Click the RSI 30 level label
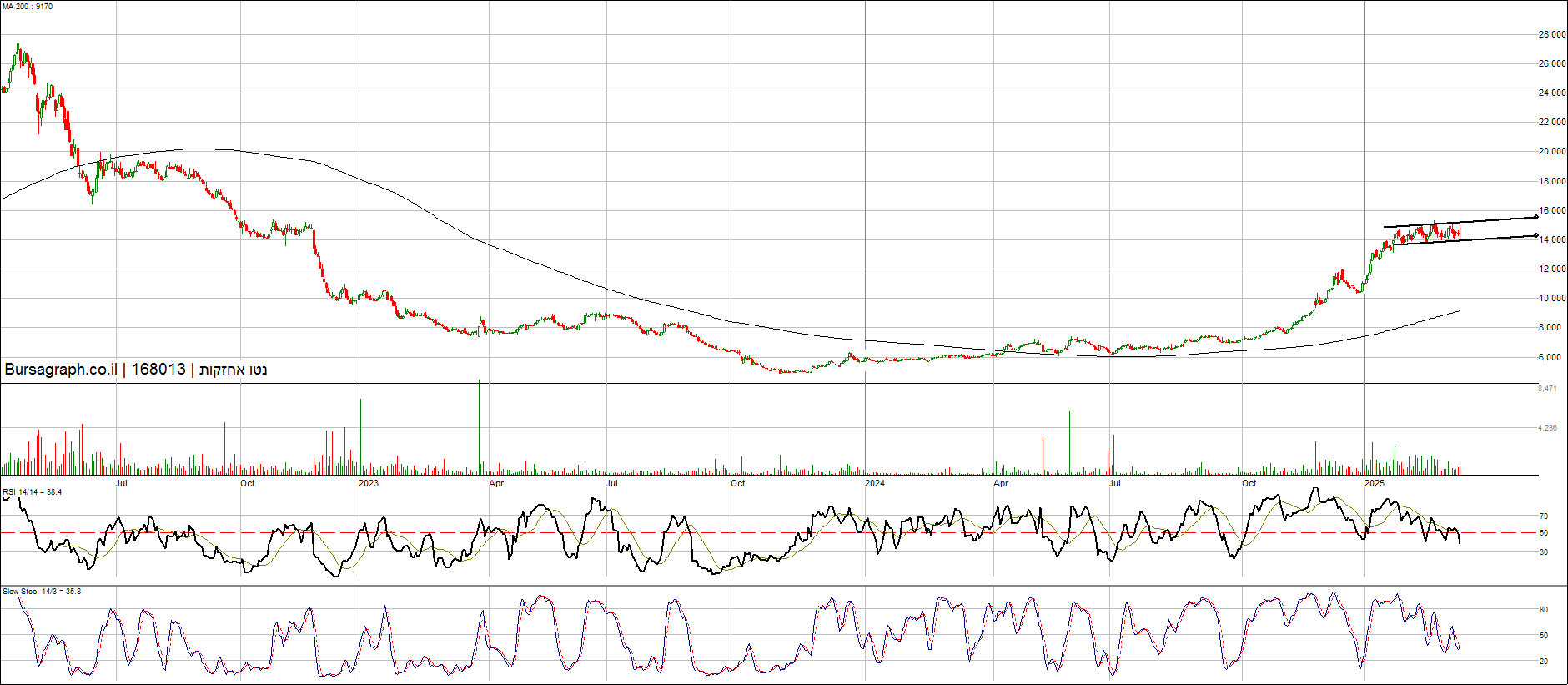 pos(1544,552)
